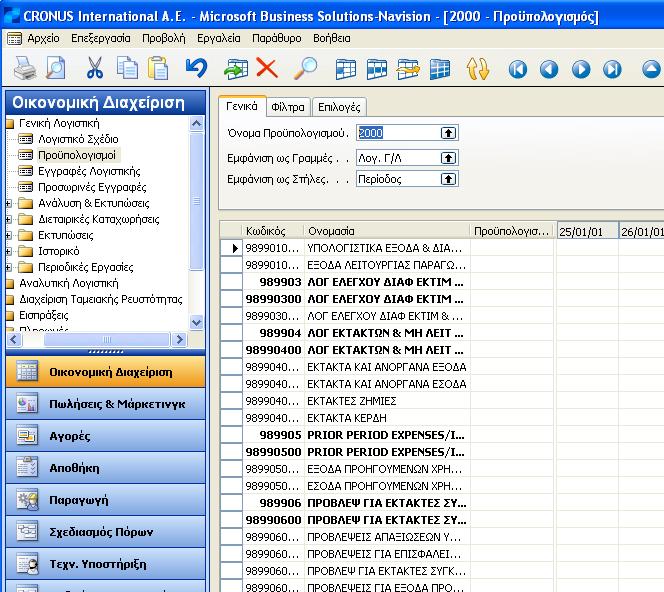Expand the Ανάλυση & Εκτυπώσεις folder
This screenshot has height=592, width=664.
8,204
